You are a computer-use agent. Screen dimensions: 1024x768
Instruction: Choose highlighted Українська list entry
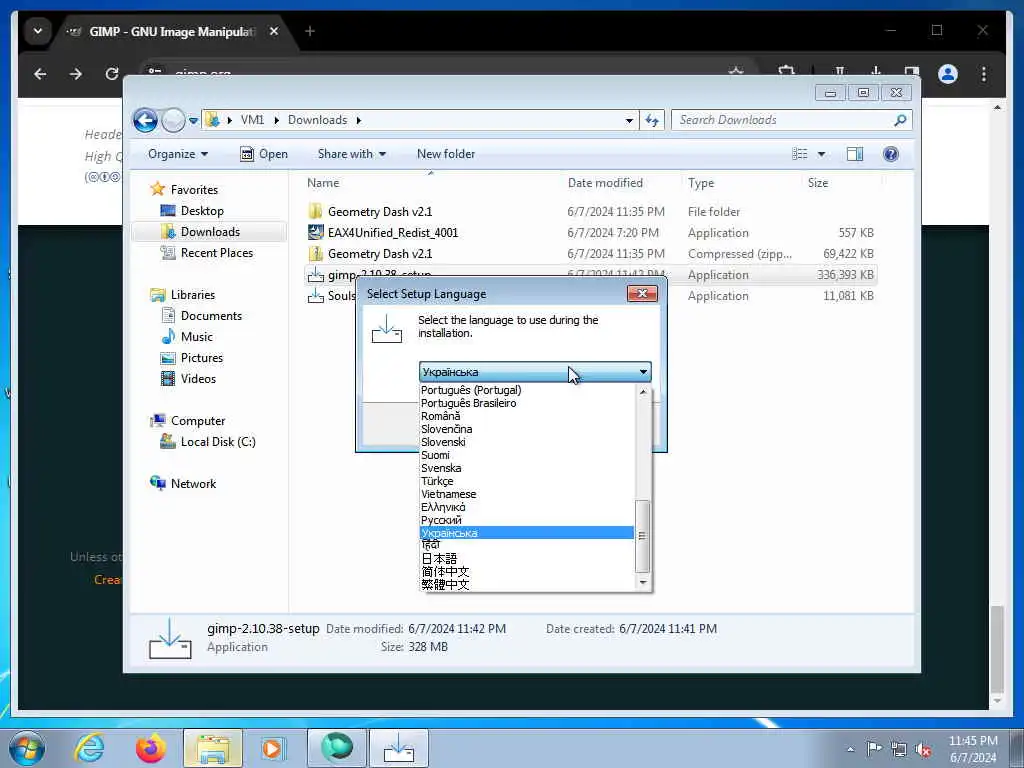(526, 533)
